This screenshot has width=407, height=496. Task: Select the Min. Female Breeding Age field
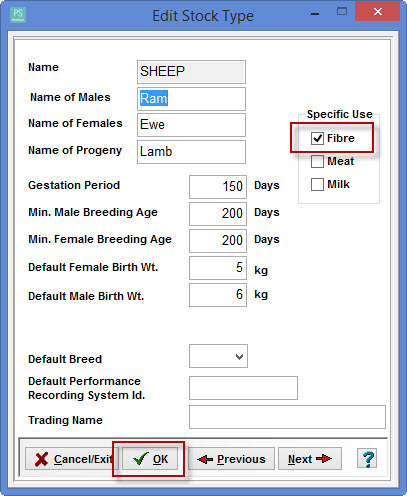(218, 241)
